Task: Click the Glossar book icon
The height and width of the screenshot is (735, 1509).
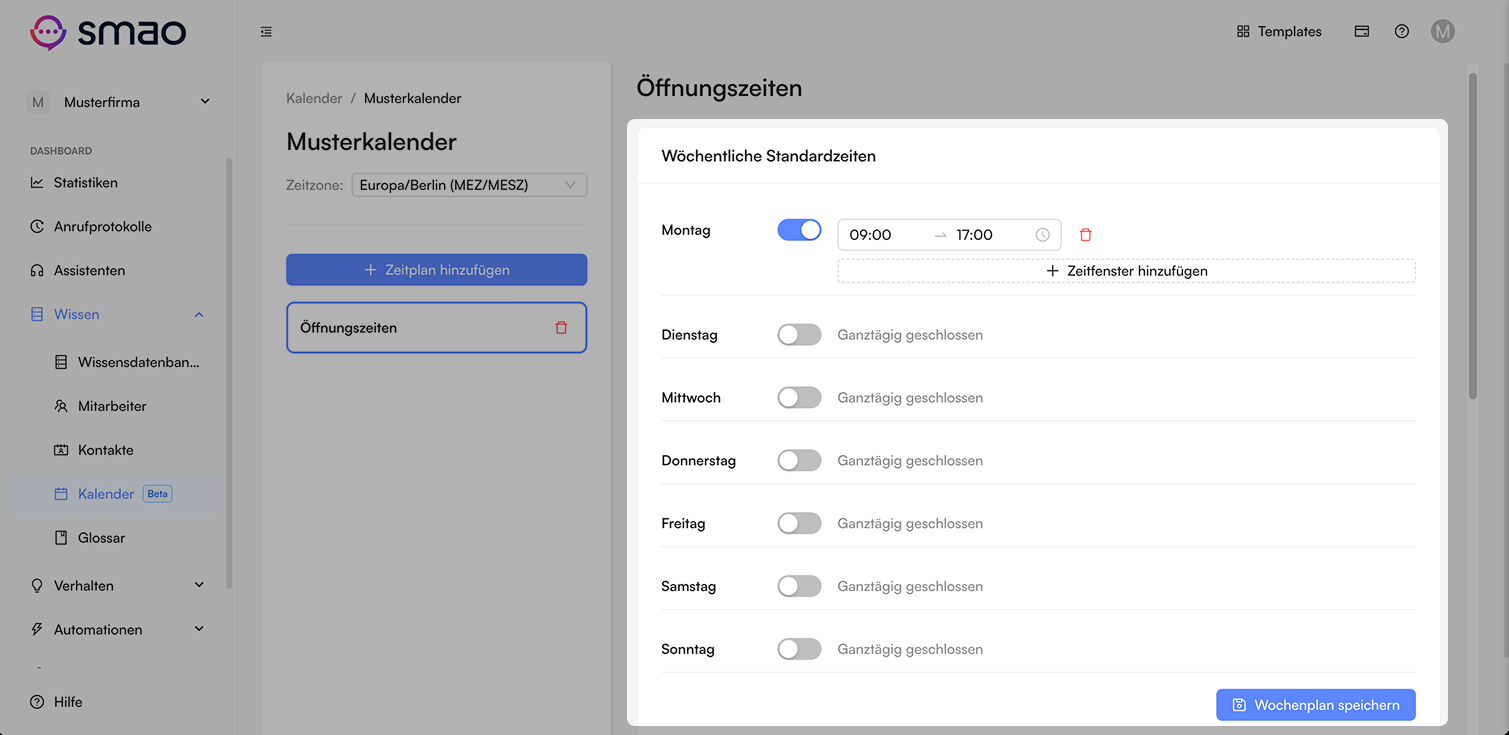Action: (x=61, y=538)
